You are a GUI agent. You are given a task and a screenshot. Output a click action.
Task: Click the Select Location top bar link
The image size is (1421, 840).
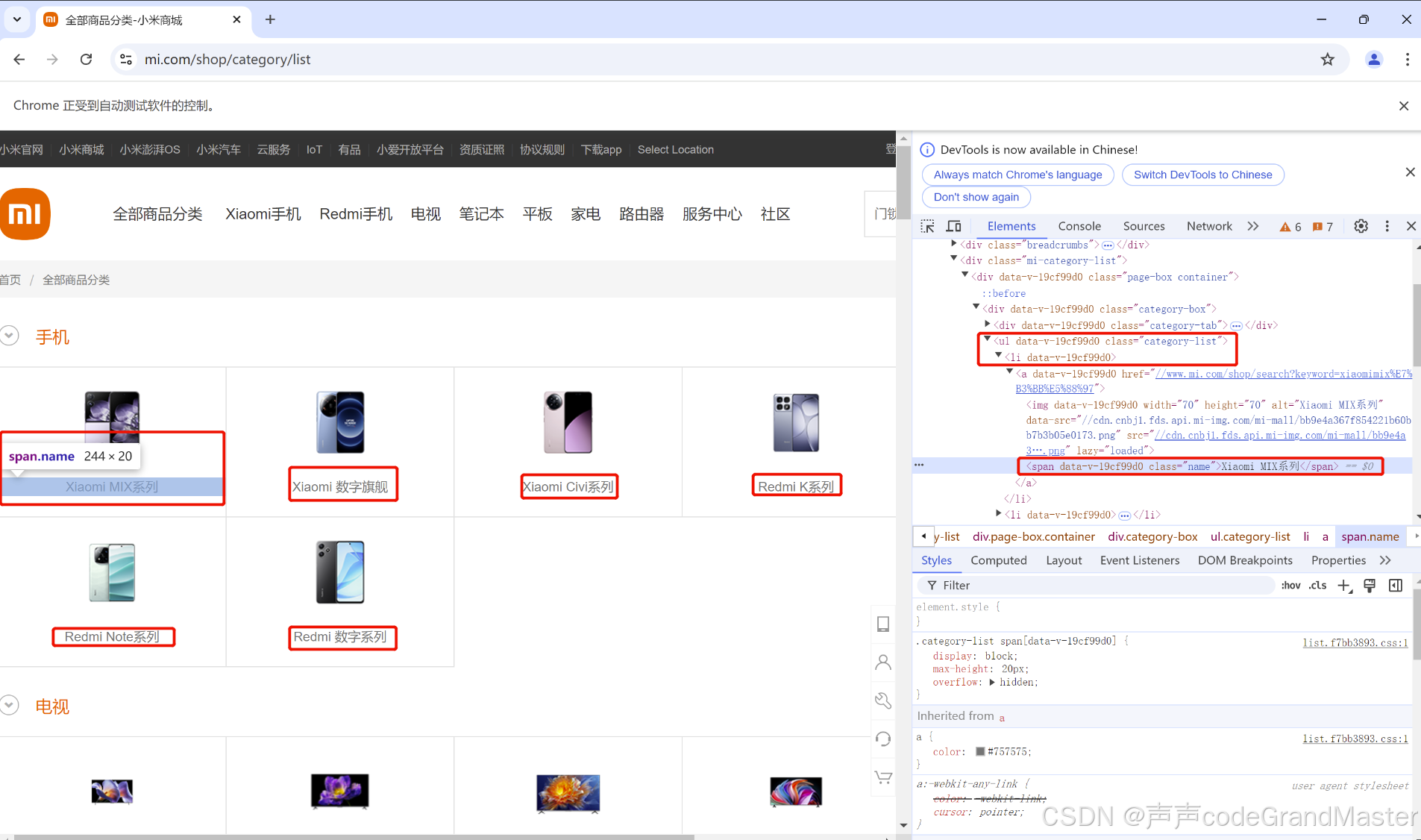676,150
